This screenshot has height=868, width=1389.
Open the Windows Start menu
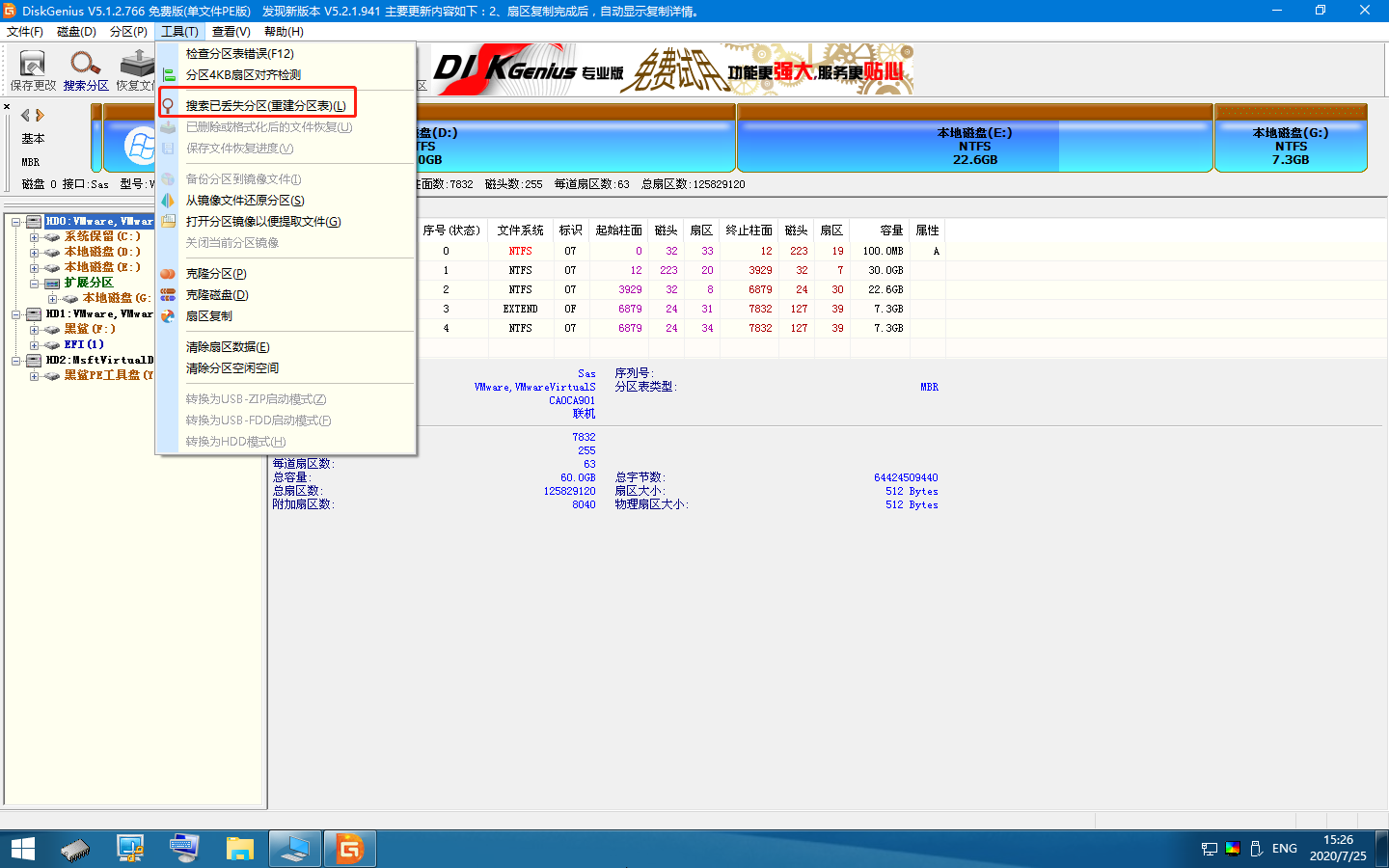pos(22,849)
